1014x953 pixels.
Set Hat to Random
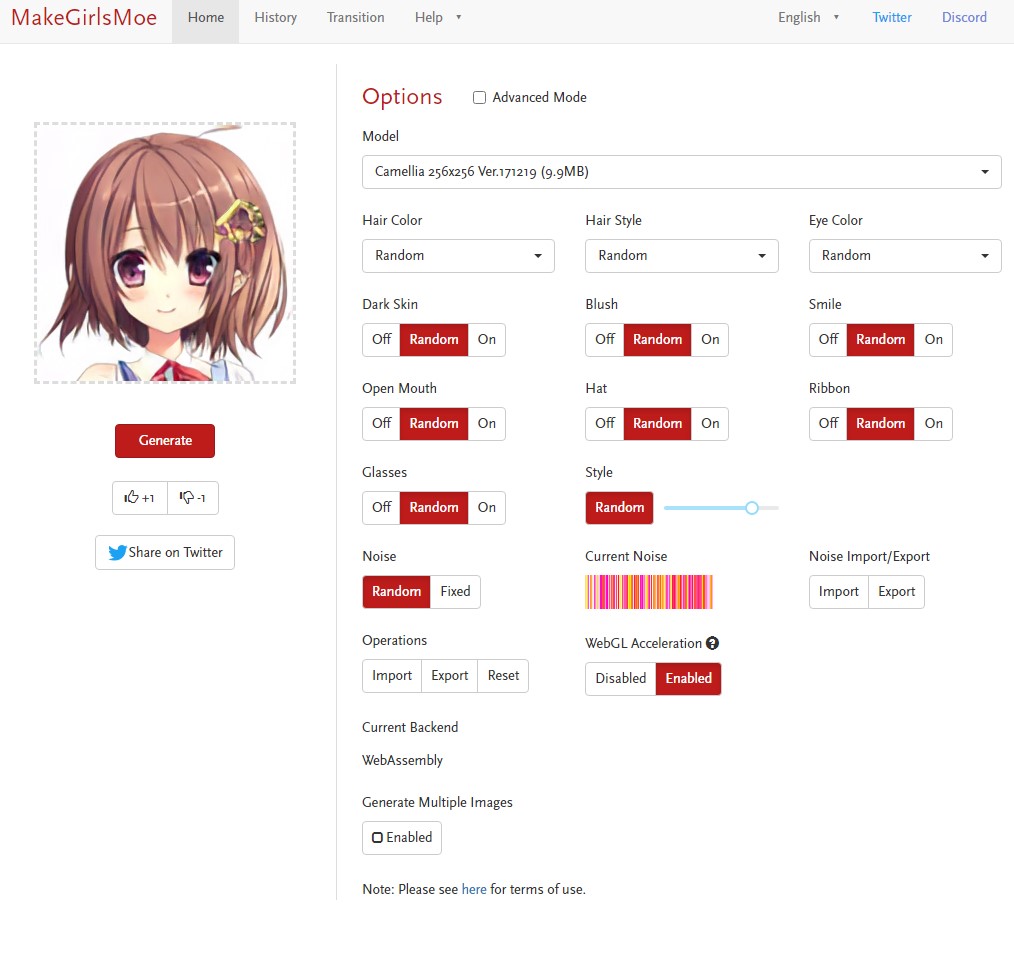point(658,424)
